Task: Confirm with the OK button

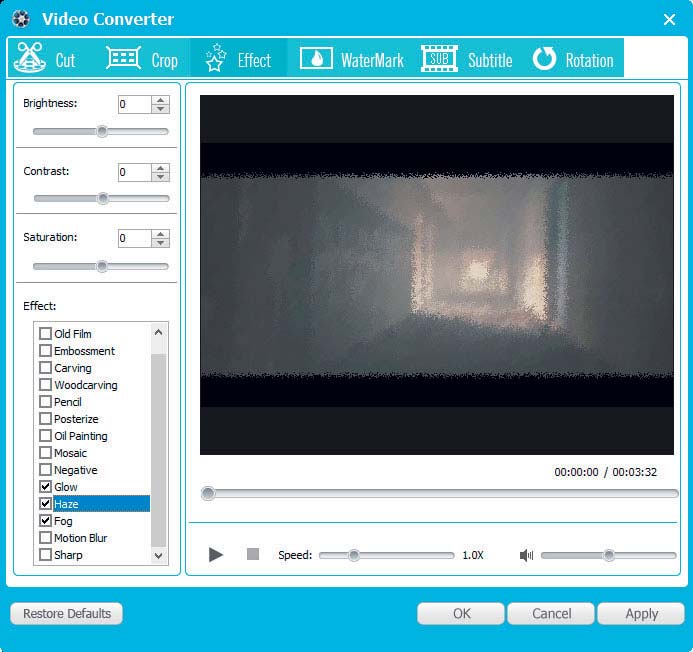Action: [461, 614]
